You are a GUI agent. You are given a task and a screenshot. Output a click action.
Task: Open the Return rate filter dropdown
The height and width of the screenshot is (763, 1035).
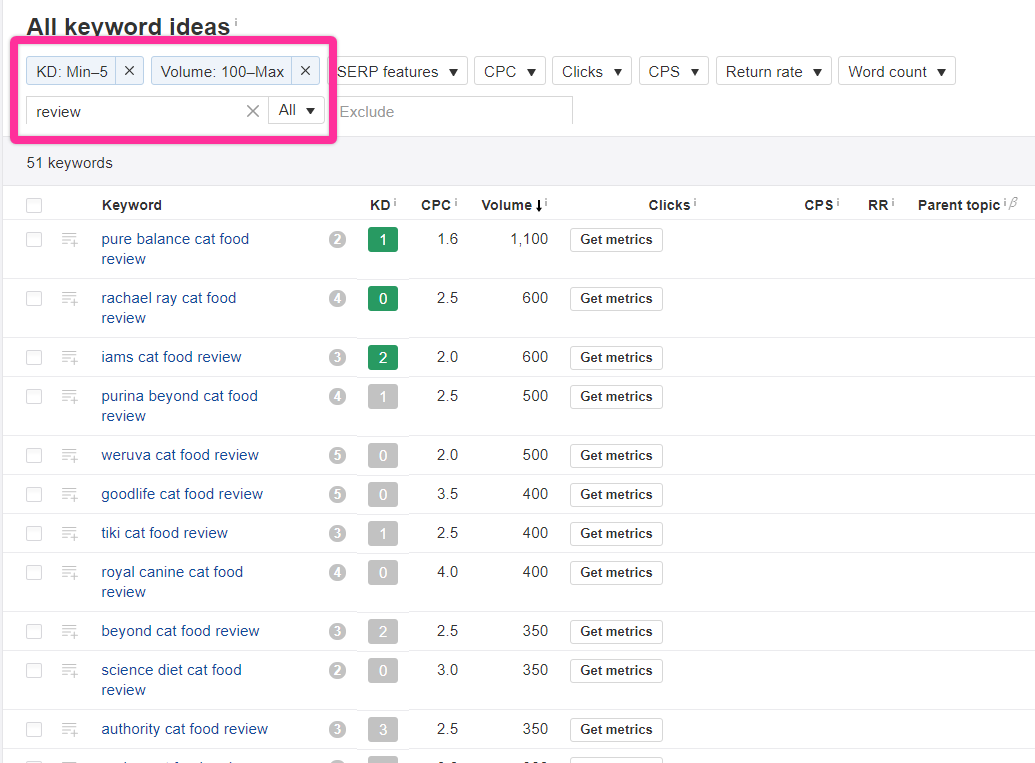(x=774, y=71)
